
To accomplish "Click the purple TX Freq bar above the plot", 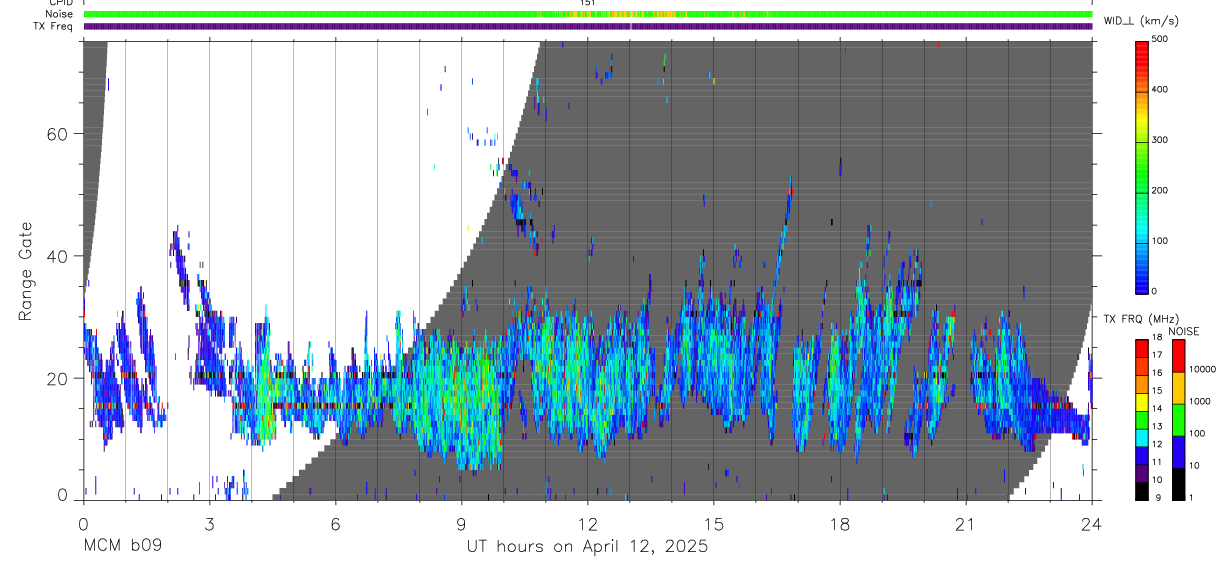I will pos(588,27).
